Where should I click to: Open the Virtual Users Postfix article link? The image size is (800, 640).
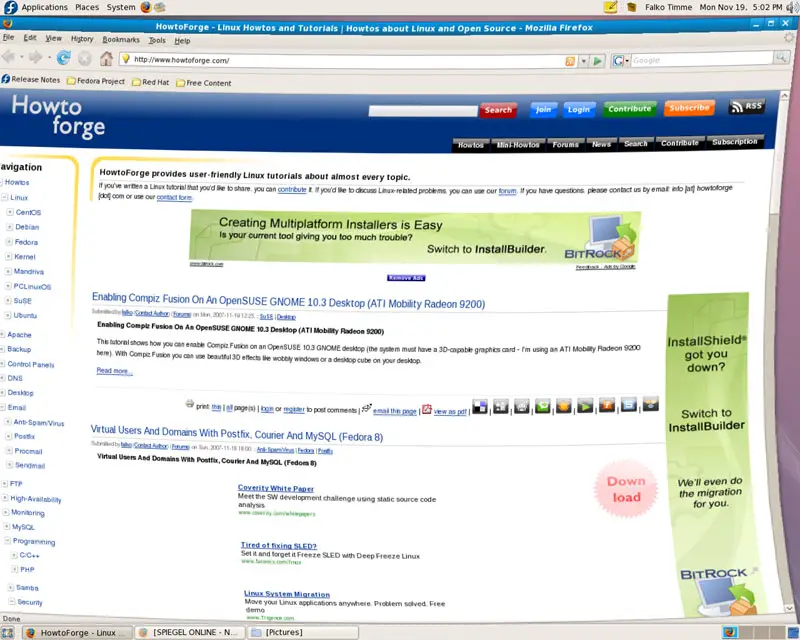(237, 433)
